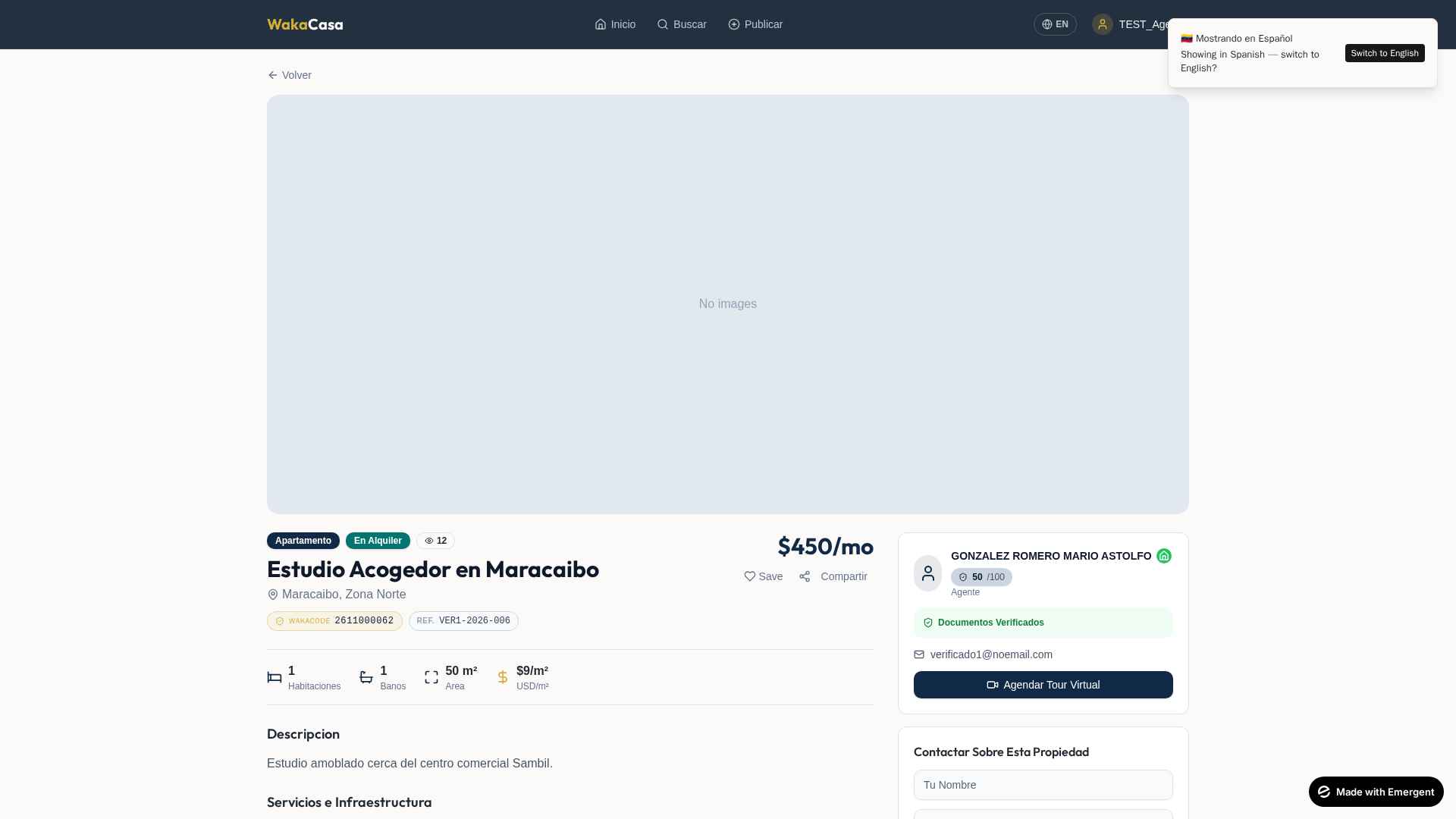The height and width of the screenshot is (819, 1456).
Task: Click the WakaCasa logo
Action: pos(305,24)
